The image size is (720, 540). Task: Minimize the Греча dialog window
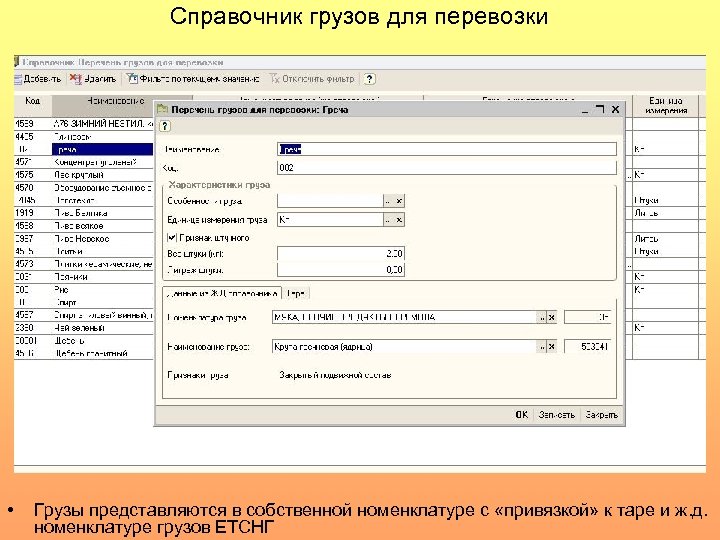585,110
